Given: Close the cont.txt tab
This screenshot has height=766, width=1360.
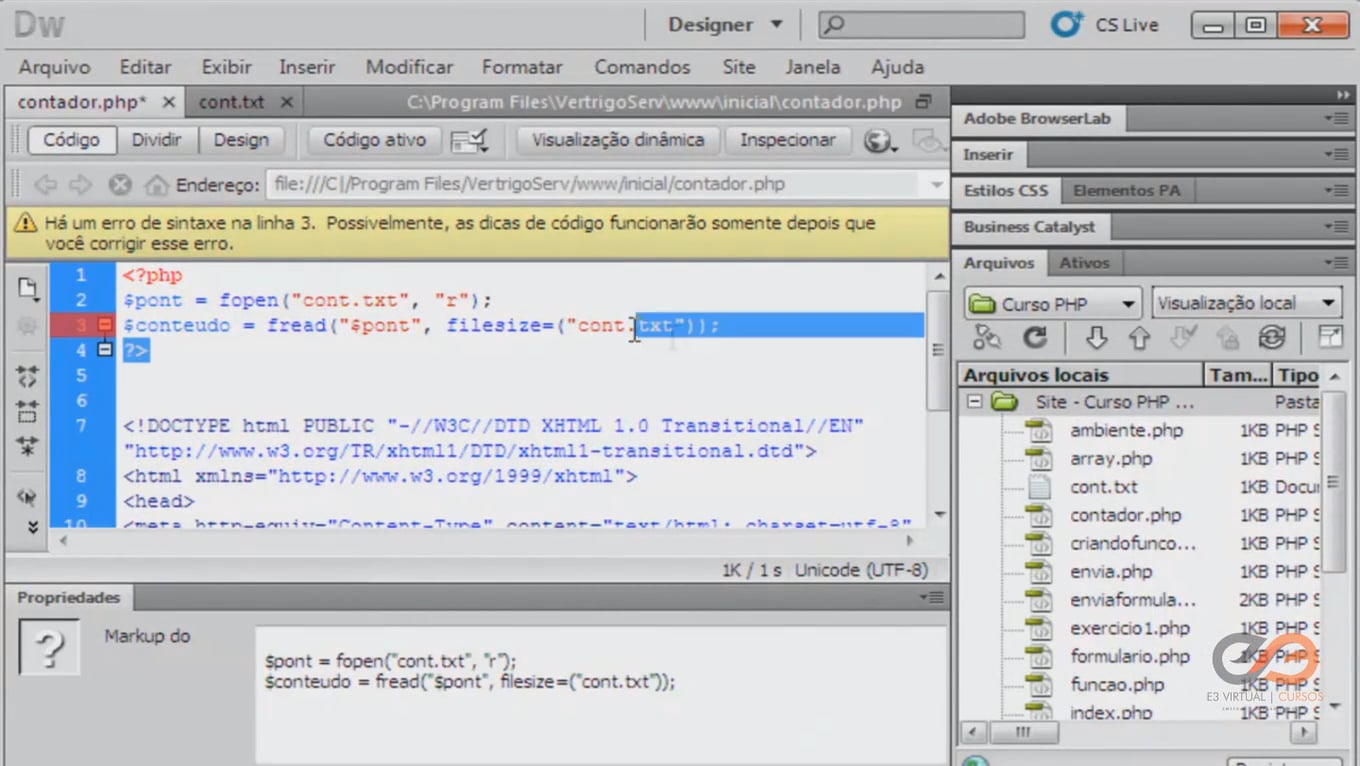Looking at the screenshot, I should (287, 102).
